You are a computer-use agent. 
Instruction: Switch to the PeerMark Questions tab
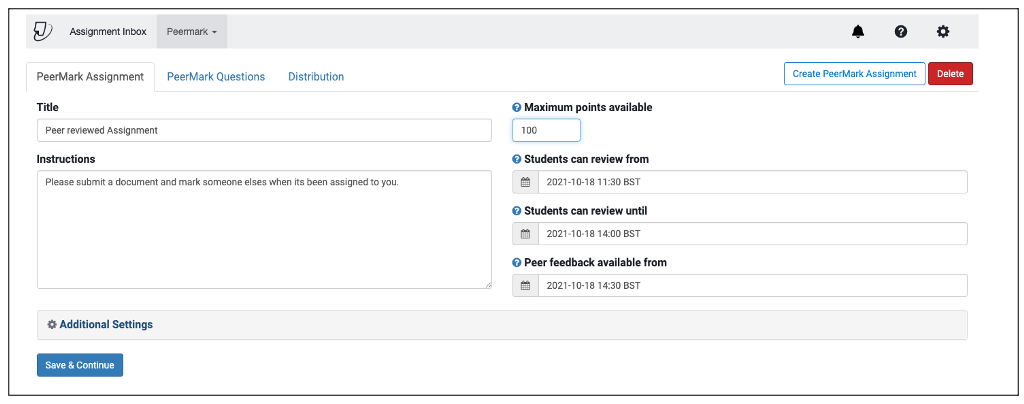216,76
